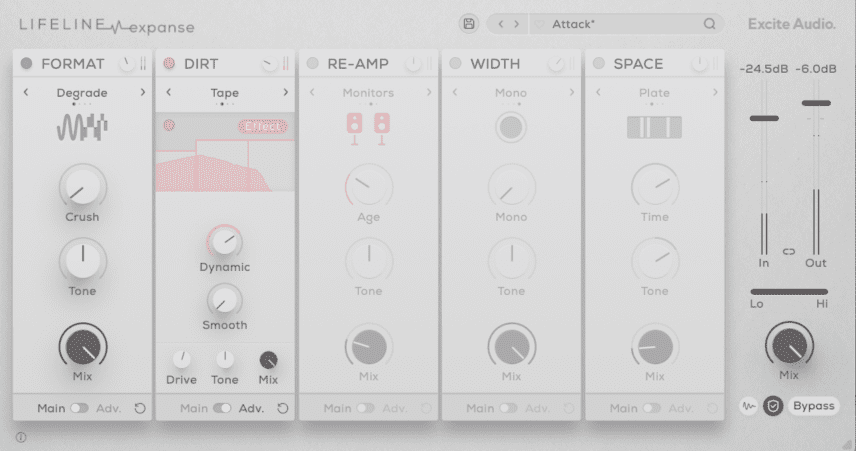Select previous FORMAT type before Degrade
Image resolution: width=856 pixels, height=451 pixels.
tap(26, 92)
